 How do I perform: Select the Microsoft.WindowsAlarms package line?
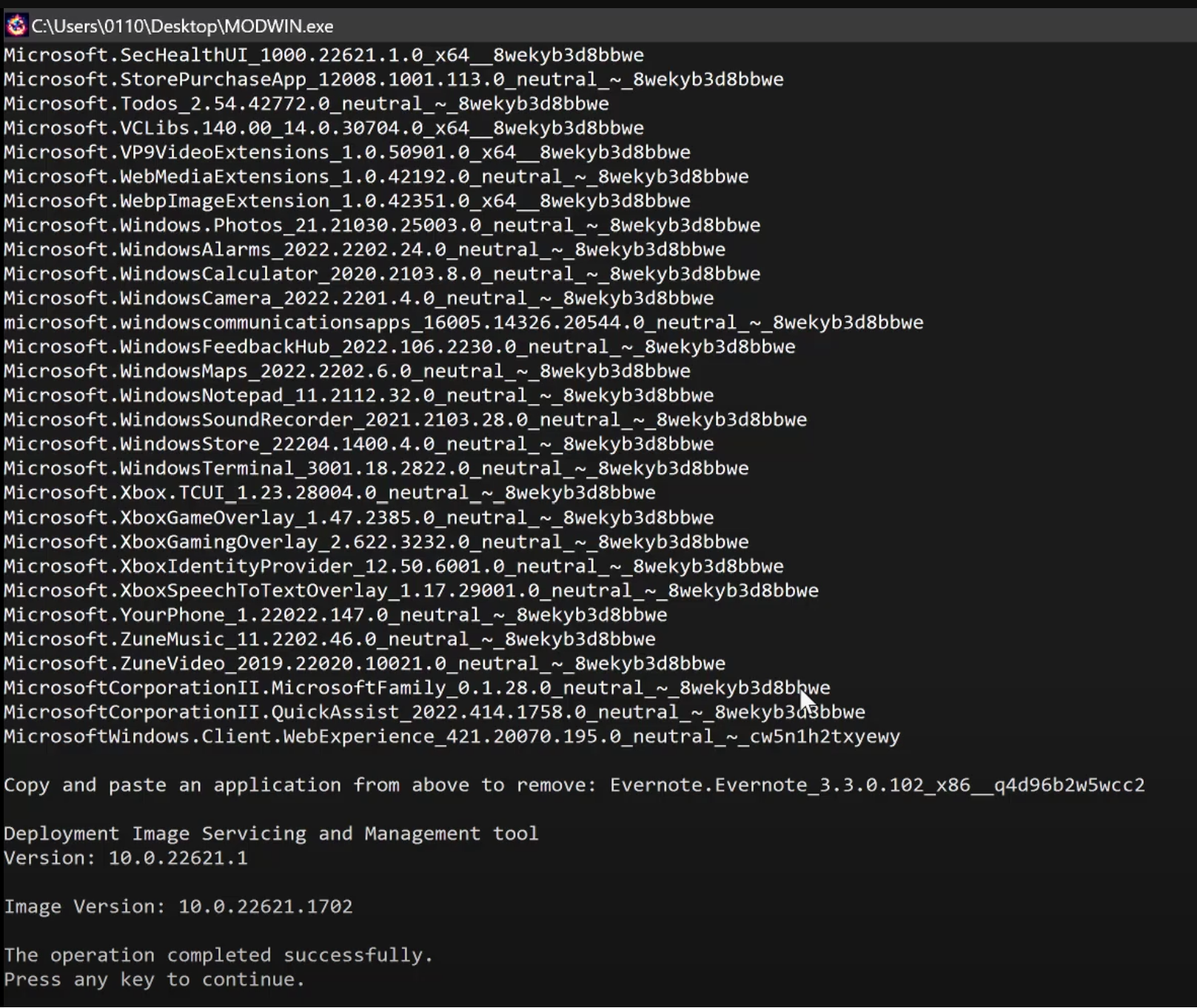point(364,249)
